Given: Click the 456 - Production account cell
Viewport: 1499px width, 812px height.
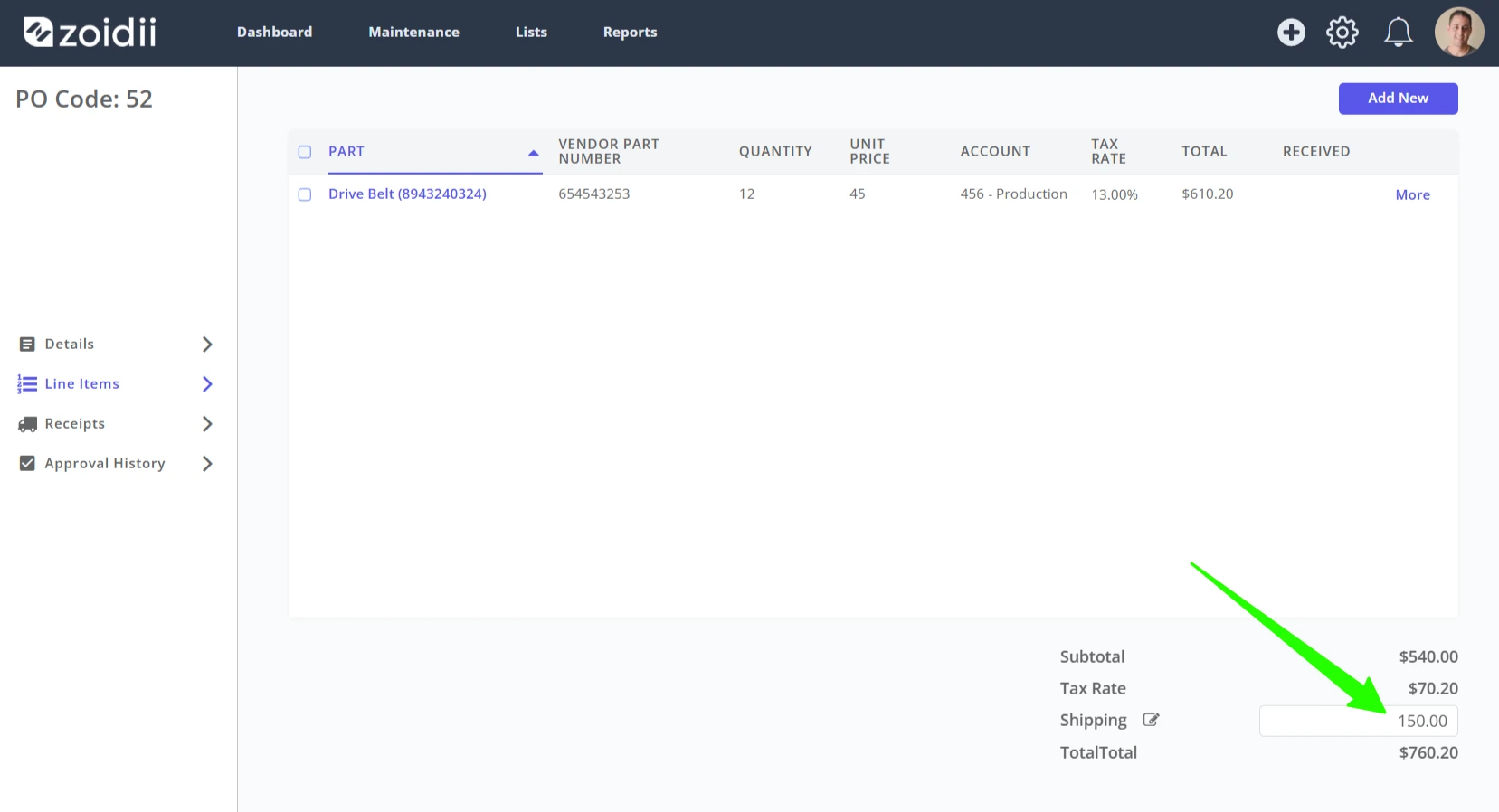Looking at the screenshot, I should click(x=1014, y=194).
